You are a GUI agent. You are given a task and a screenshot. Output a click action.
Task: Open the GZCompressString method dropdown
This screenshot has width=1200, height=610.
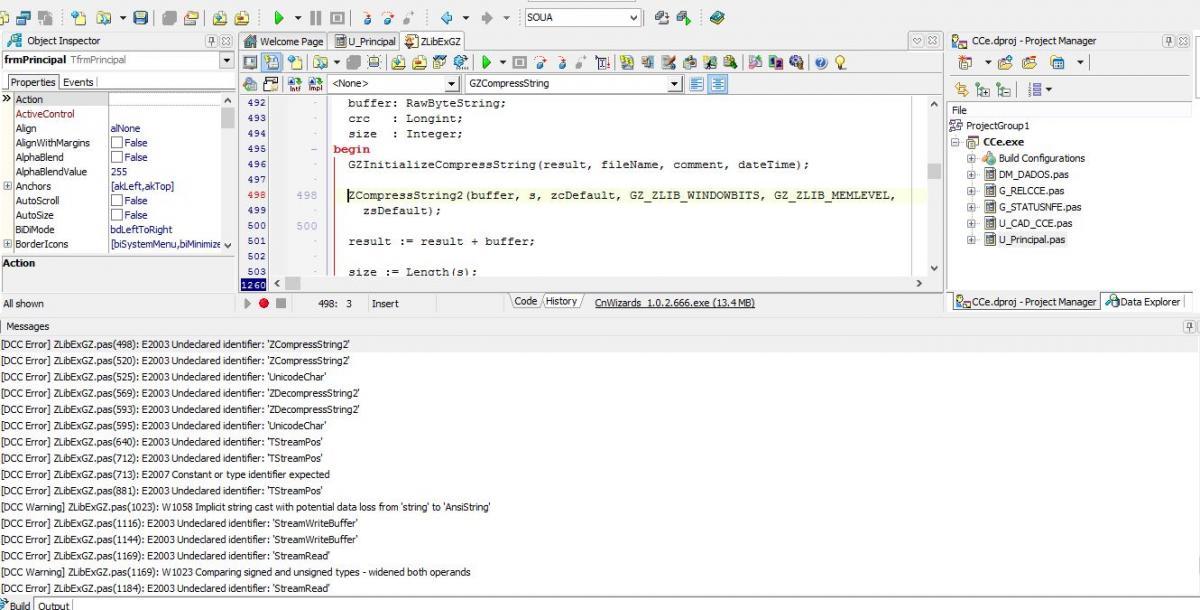click(675, 84)
